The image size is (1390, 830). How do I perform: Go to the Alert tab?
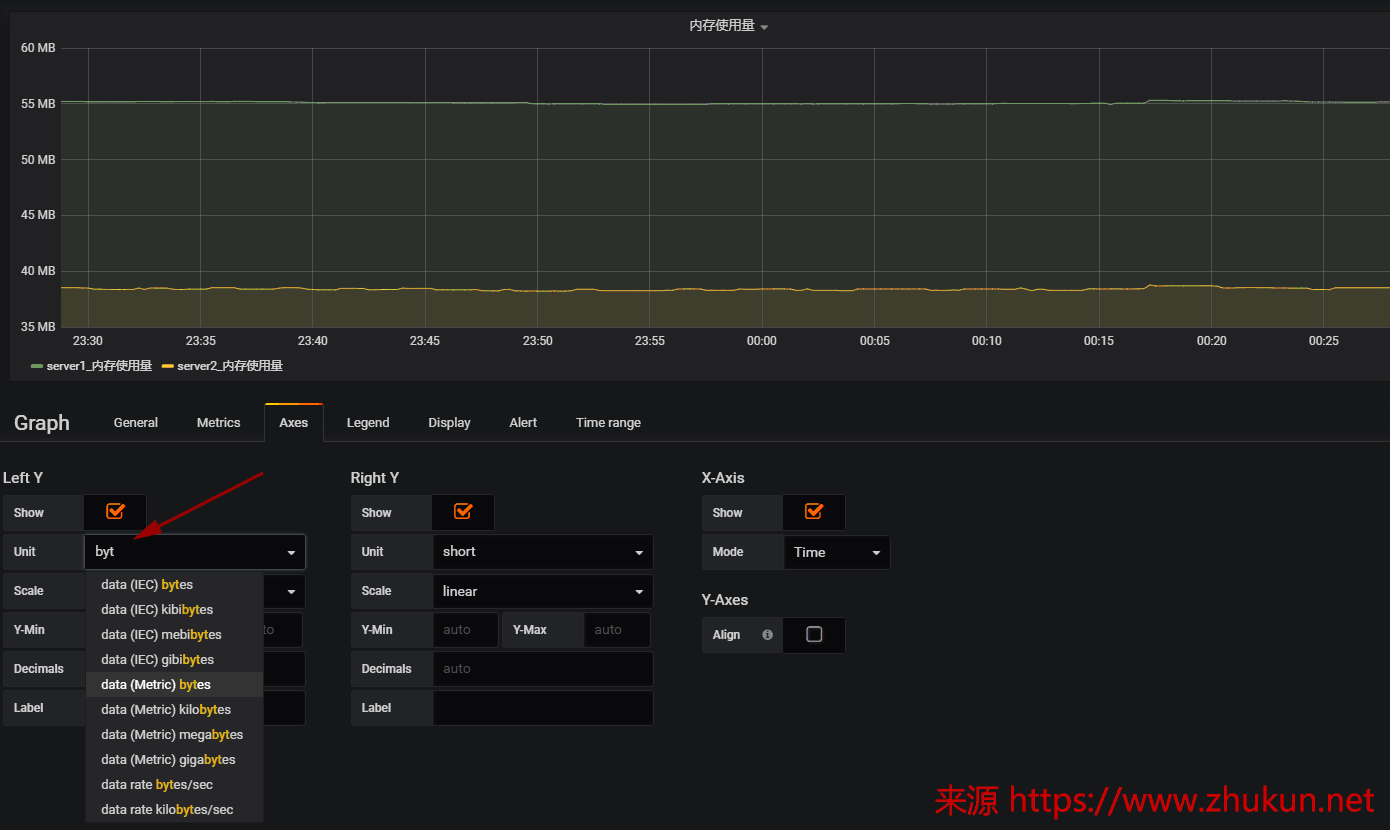pos(523,423)
